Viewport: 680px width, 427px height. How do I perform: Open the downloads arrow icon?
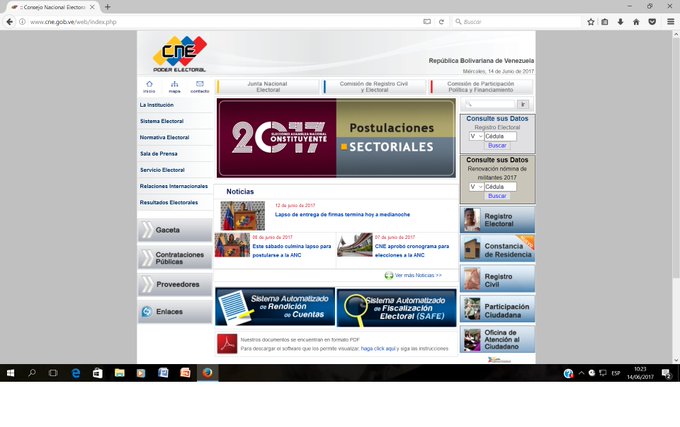(x=621, y=22)
